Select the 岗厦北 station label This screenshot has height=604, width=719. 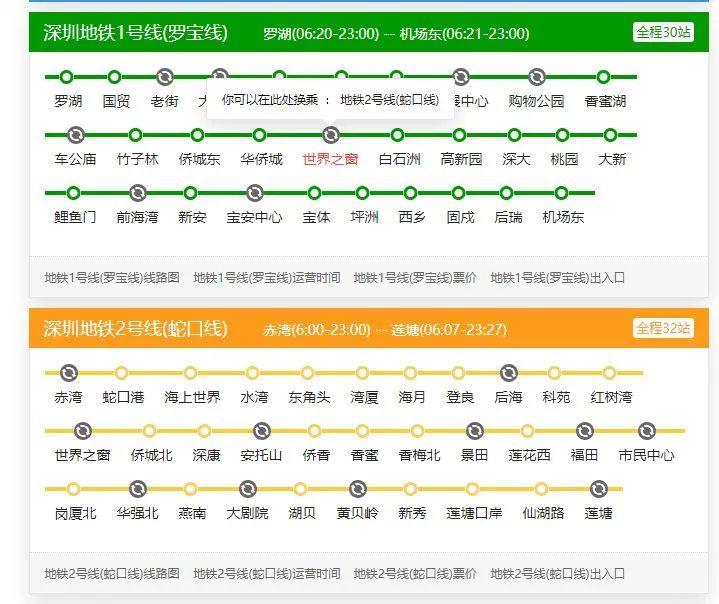tap(75, 513)
